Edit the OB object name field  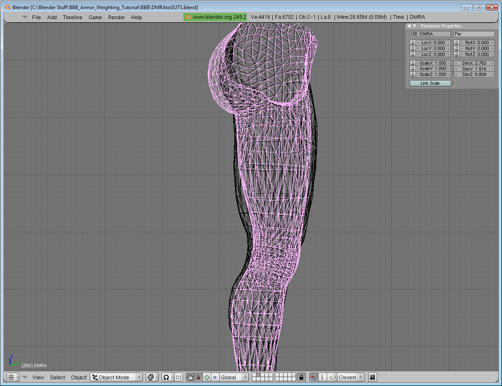pos(430,34)
